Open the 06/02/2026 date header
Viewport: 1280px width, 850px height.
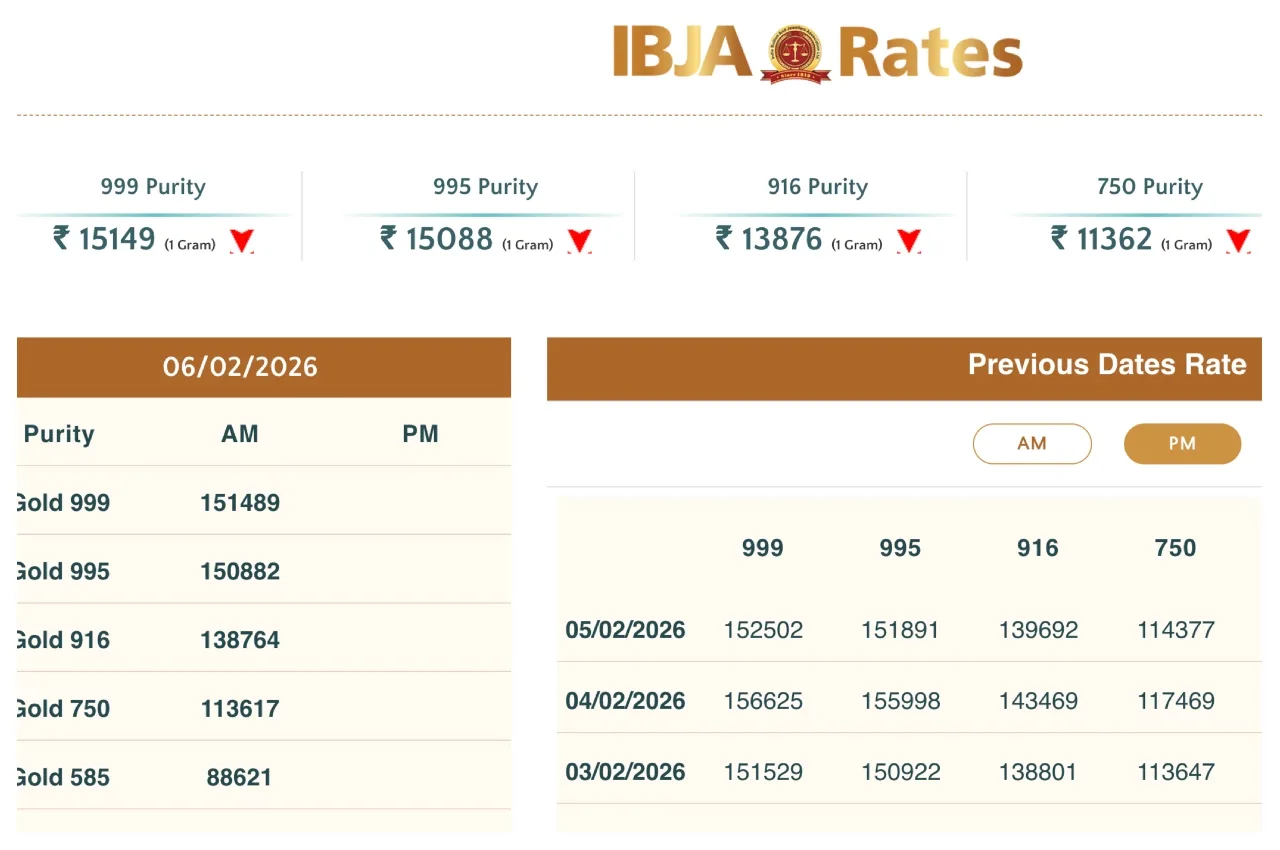point(240,367)
